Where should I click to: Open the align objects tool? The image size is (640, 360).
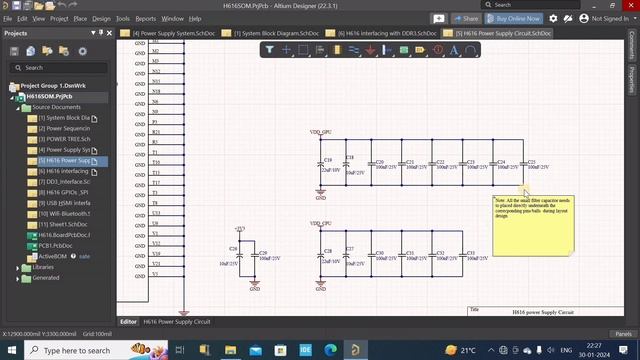(x=320, y=50)
